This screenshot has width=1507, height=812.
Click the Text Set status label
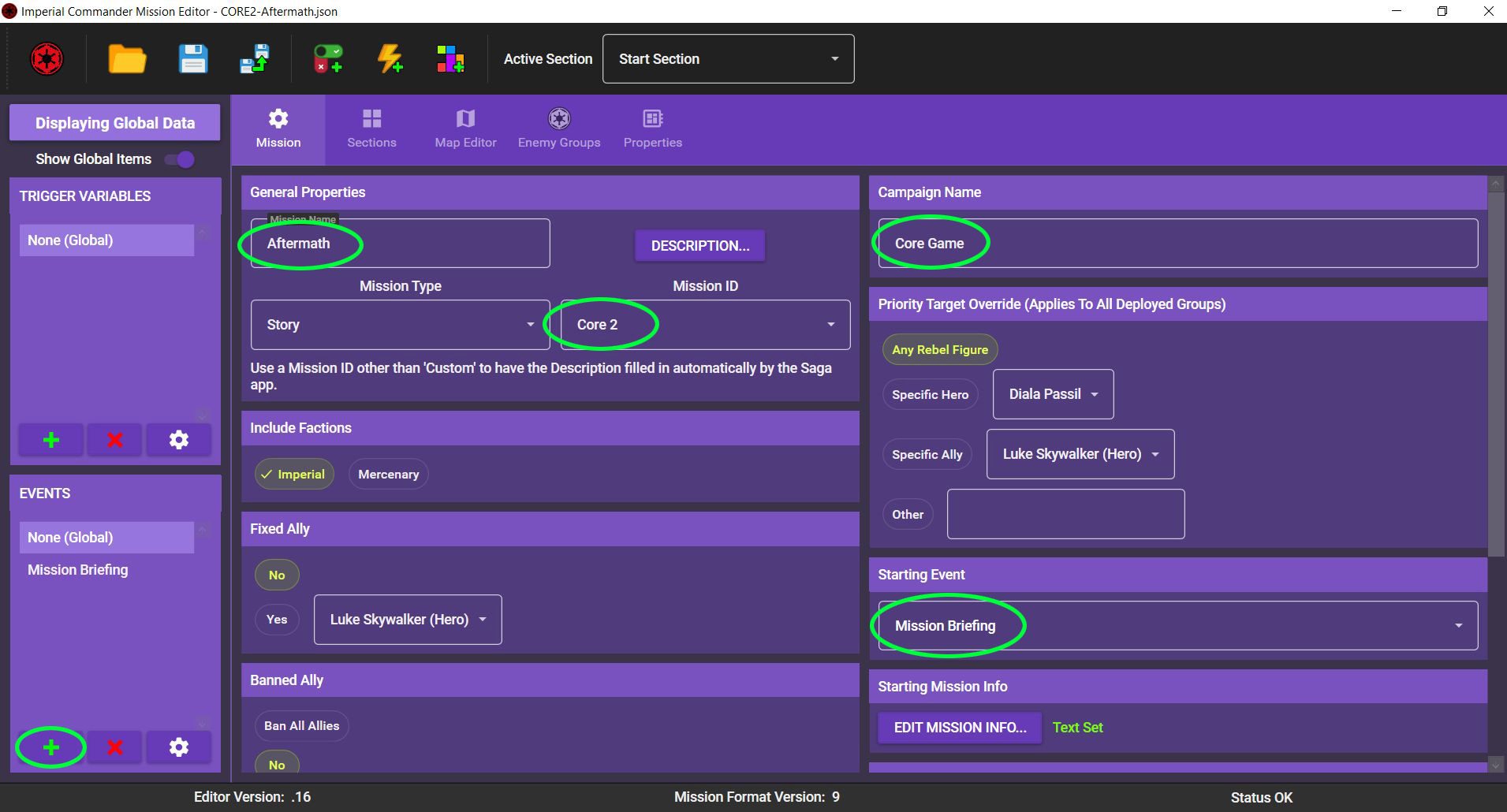(1077, 728)
